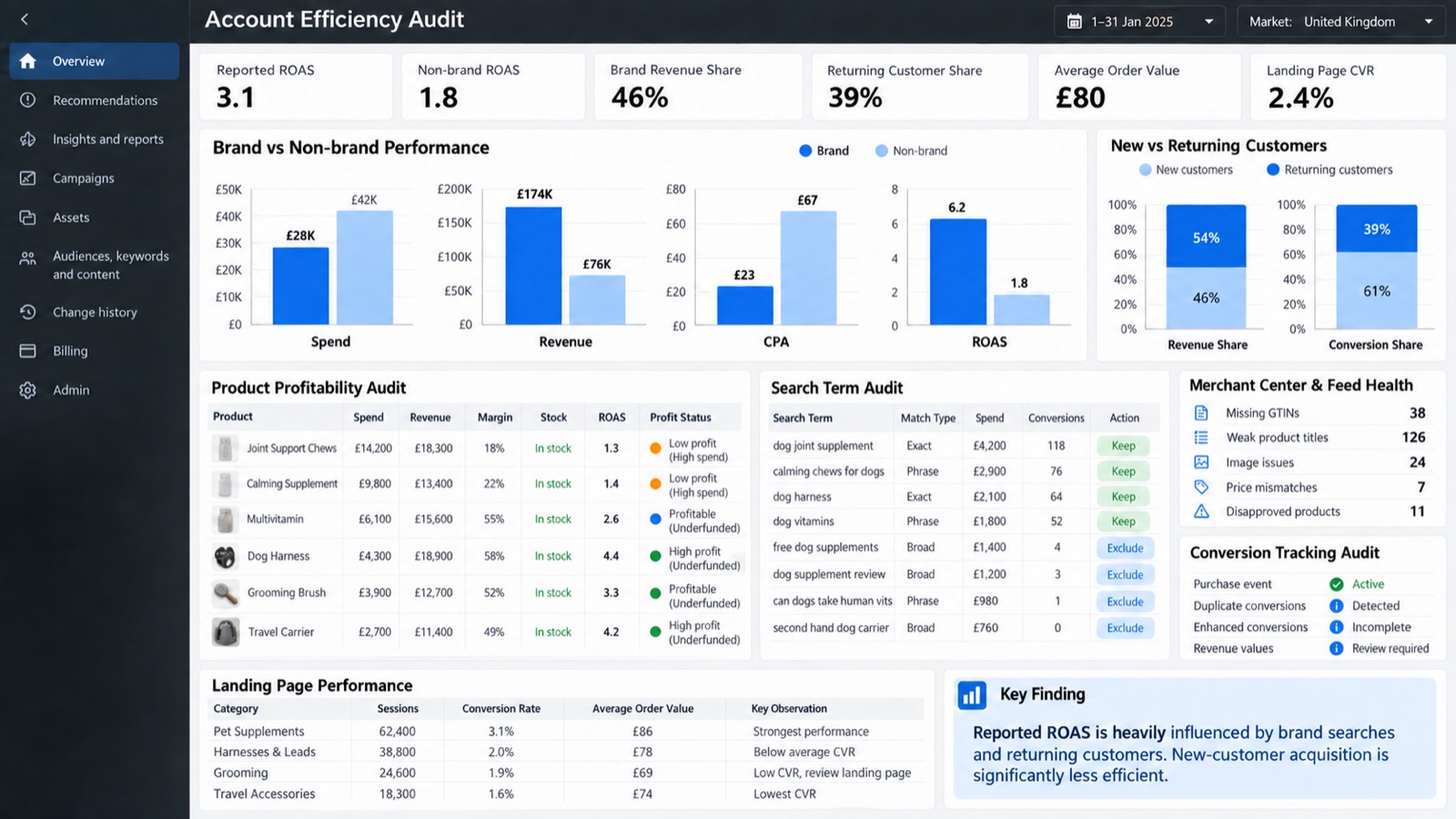The height and width of the screenshot is (819, 1456).
Task: Click the Non-brand legend color dot
Action: click(882, 151)
